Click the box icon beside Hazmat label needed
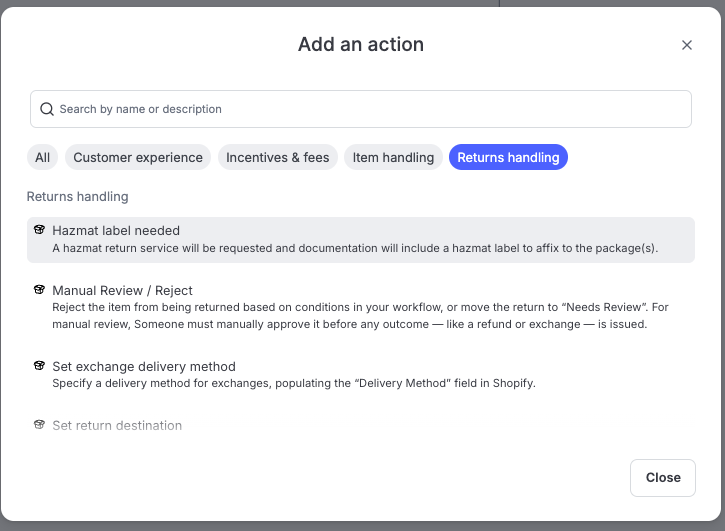 (39, 230)
